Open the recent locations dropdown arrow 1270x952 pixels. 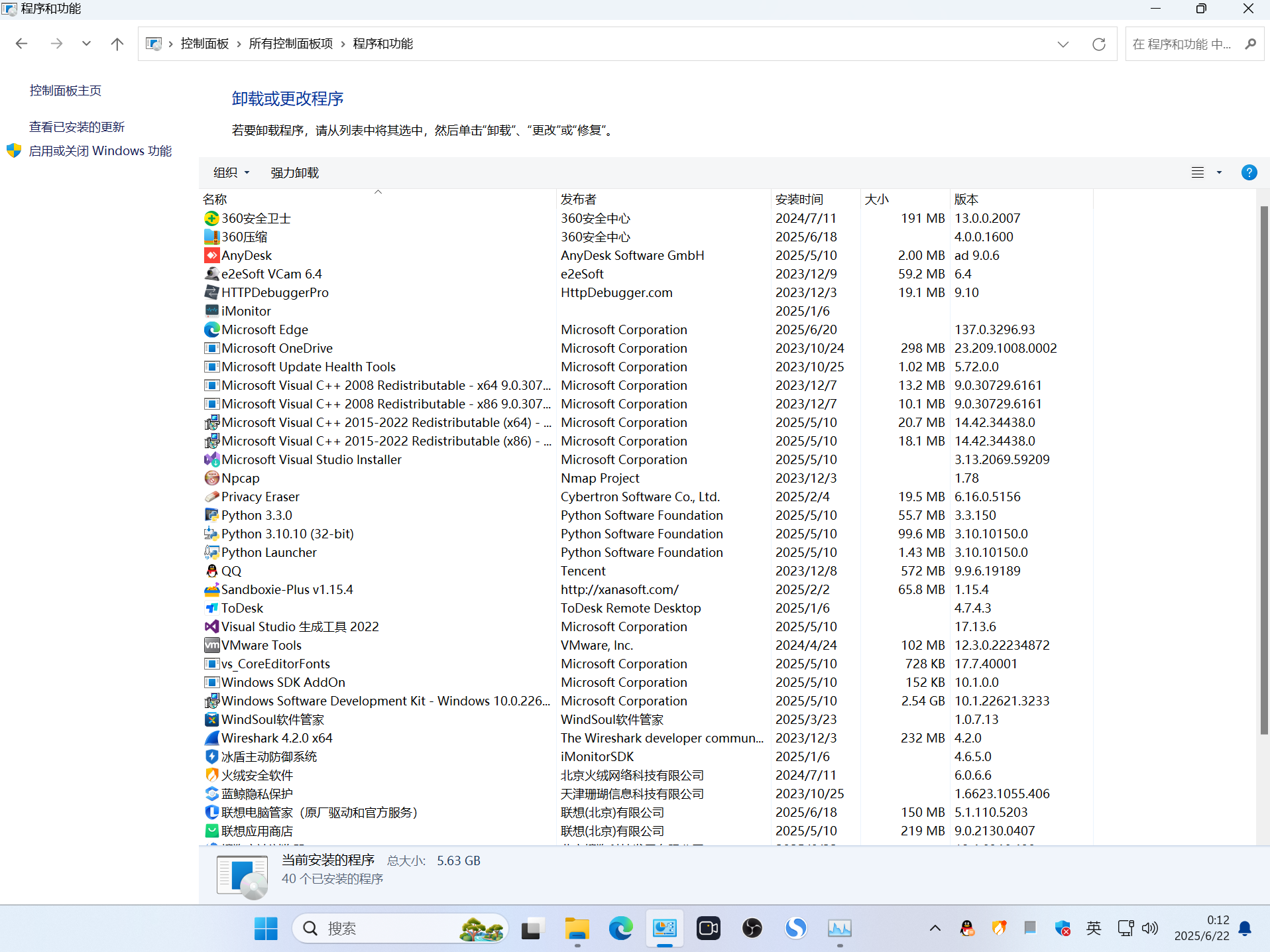point(86,44)
